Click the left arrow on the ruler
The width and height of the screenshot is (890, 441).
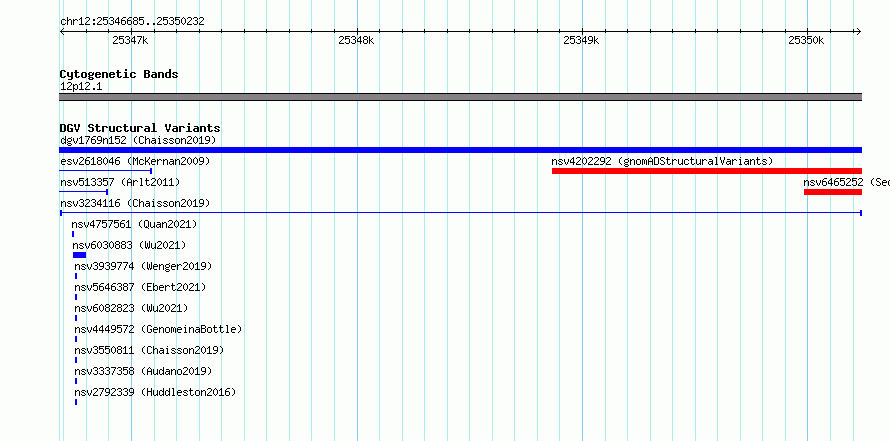[62, 32]
